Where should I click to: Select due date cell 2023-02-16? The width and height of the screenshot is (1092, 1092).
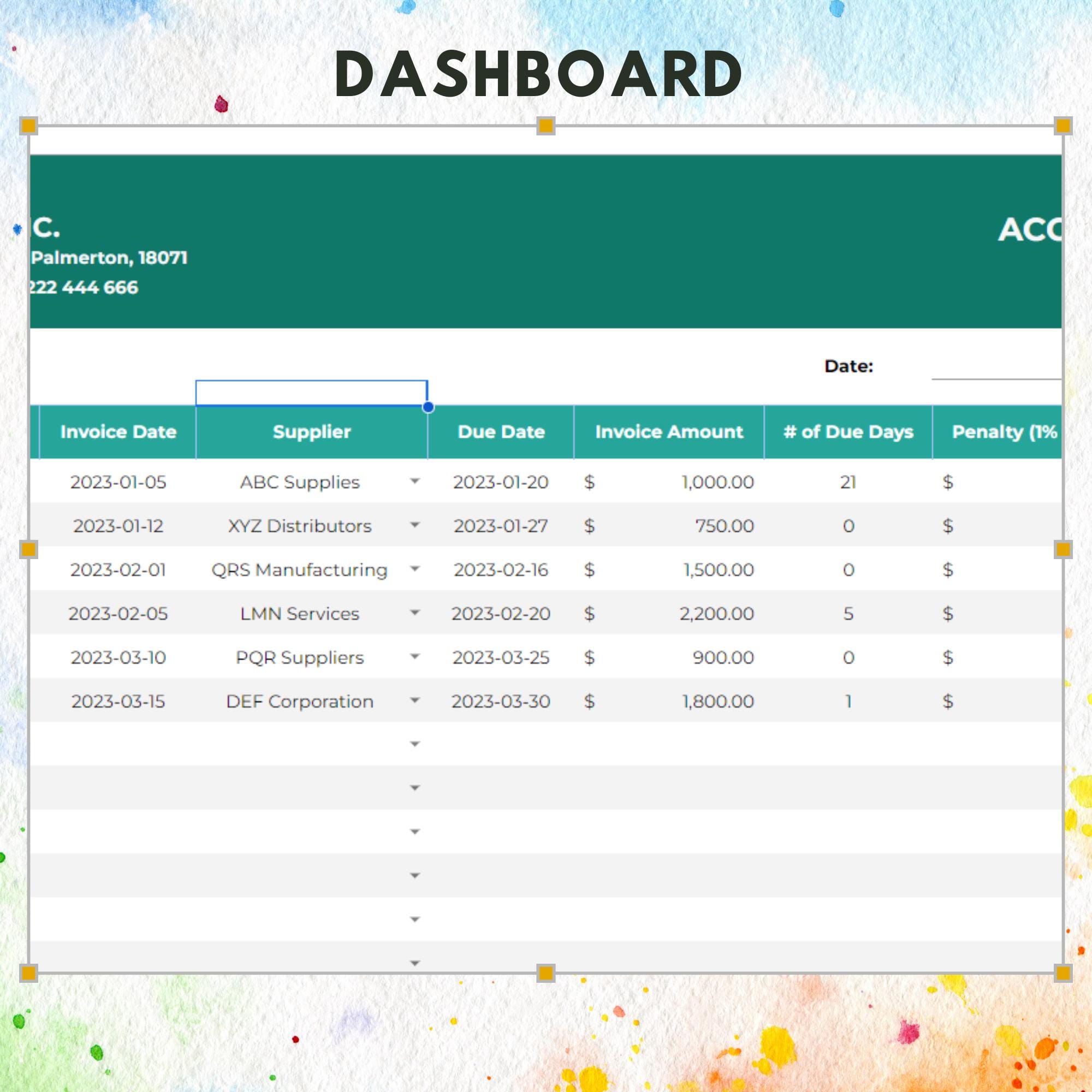501,569
